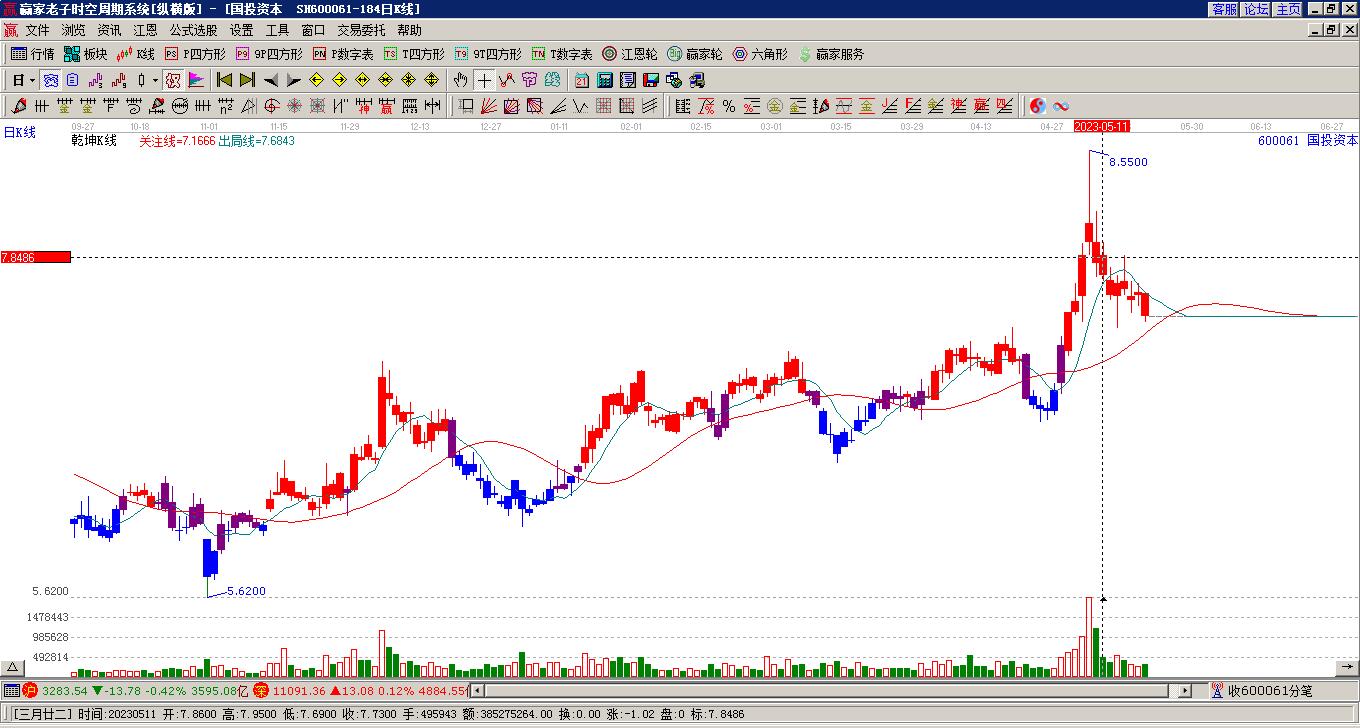Open the 公式选股 menu
The height and width of the screenshot is (728, 1360).
(x=193, y=31)
